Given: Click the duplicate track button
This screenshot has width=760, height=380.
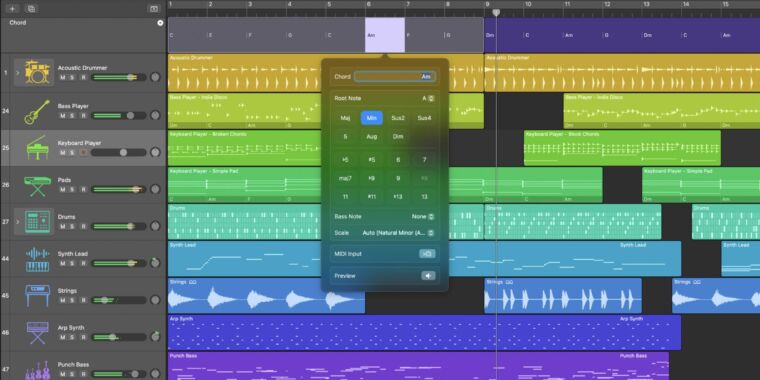Looking at the screenshot, I should 32,9.
